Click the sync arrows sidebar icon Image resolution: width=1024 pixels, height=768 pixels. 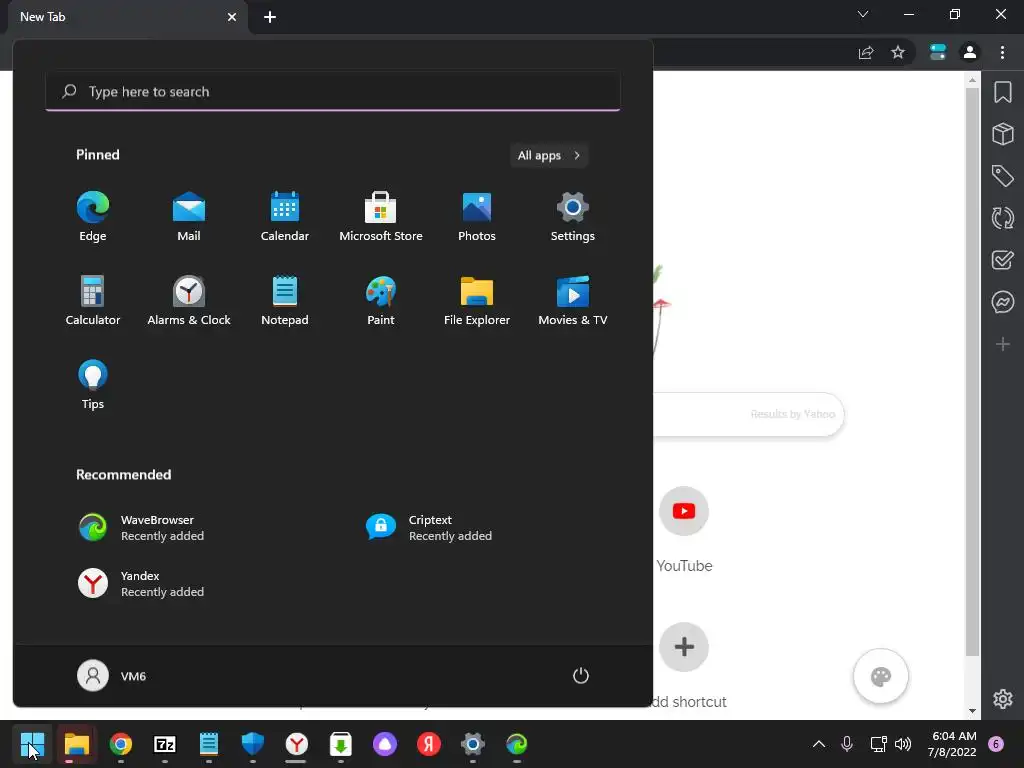pos(1002,217)
